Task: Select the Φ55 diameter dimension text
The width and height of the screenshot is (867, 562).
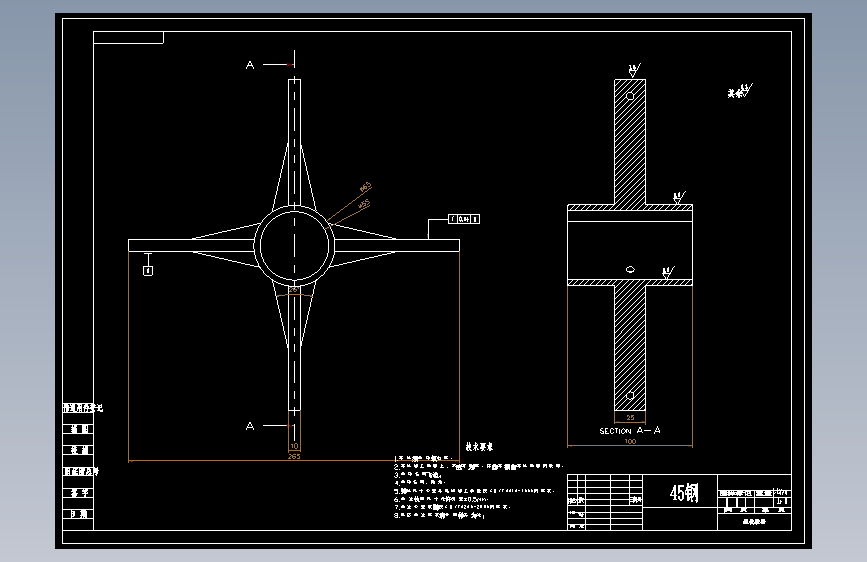Action: [x=364, y=205]
